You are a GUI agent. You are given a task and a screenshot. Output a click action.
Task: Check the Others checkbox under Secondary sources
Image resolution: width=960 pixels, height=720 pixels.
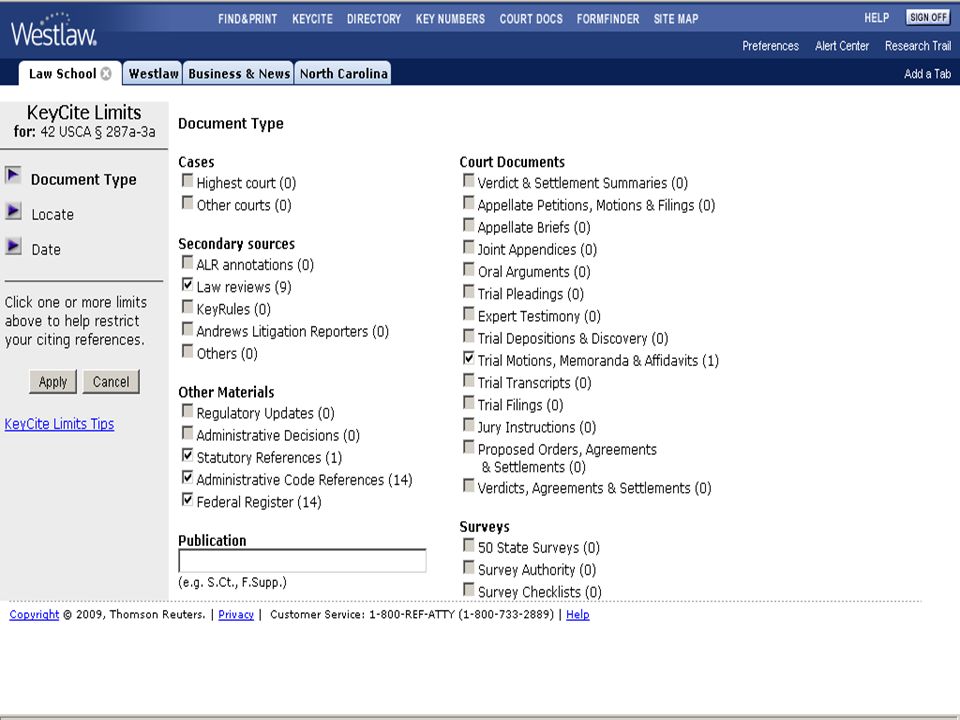[x=187, y=351]
